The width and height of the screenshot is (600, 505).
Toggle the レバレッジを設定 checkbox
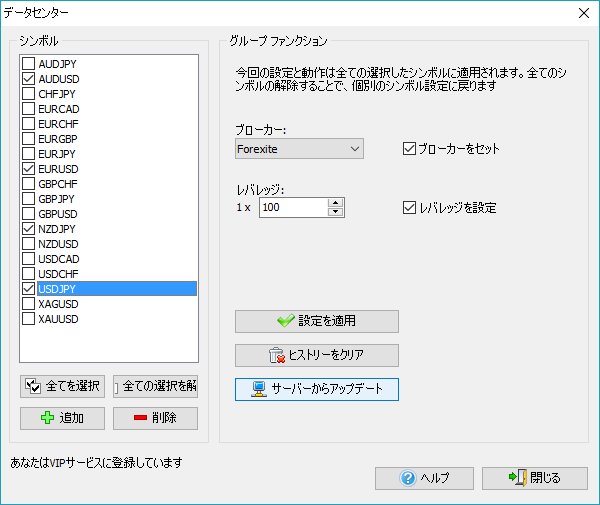pos(408,208)
